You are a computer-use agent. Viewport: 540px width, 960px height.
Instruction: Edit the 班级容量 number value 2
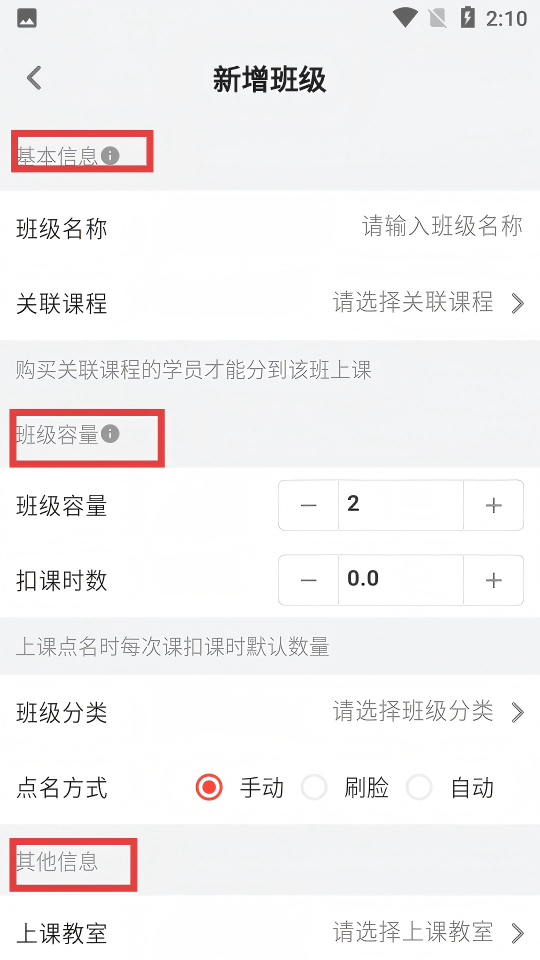400,505
